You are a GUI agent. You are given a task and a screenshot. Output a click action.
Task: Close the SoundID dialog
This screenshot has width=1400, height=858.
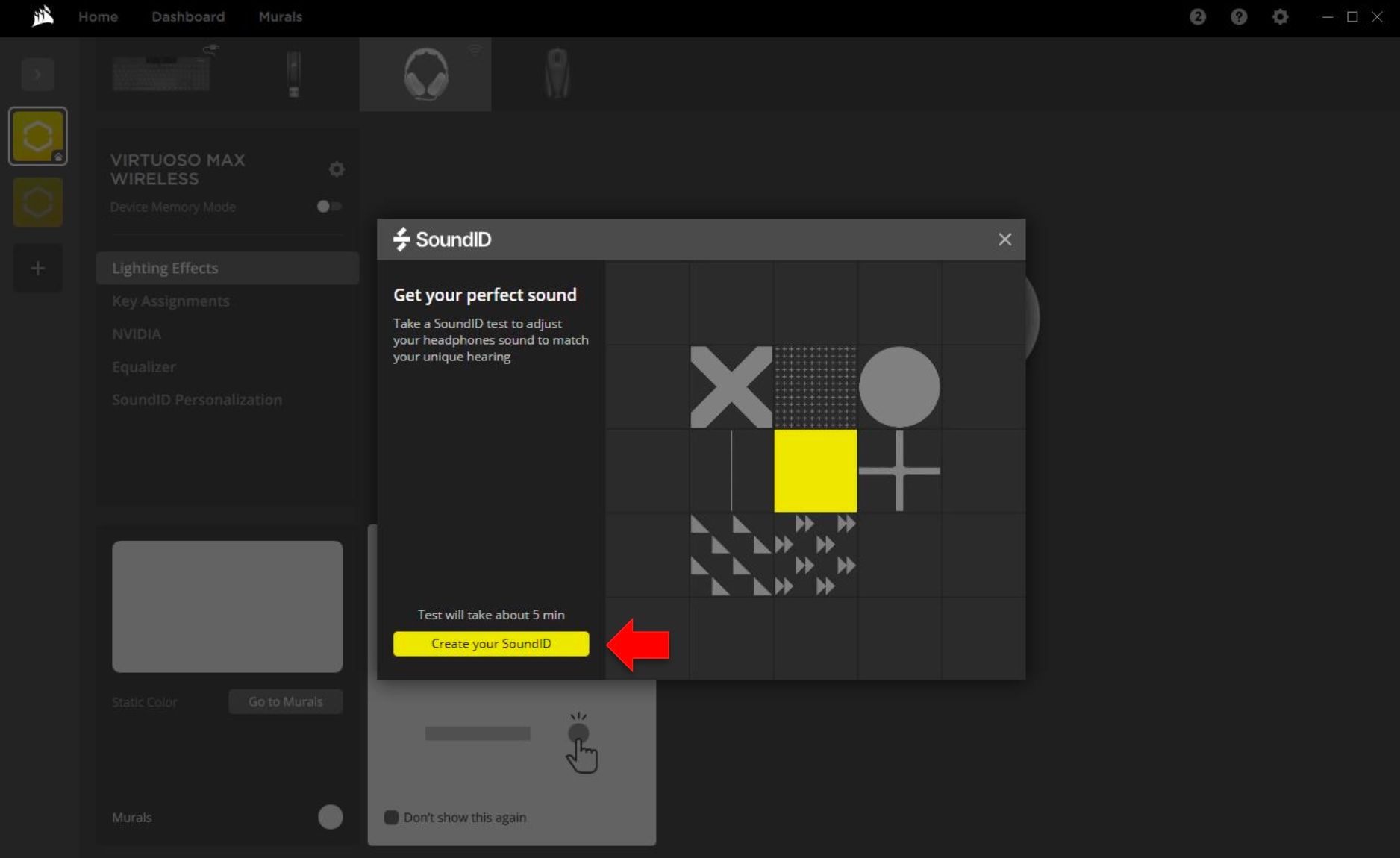click(1004, 239)
